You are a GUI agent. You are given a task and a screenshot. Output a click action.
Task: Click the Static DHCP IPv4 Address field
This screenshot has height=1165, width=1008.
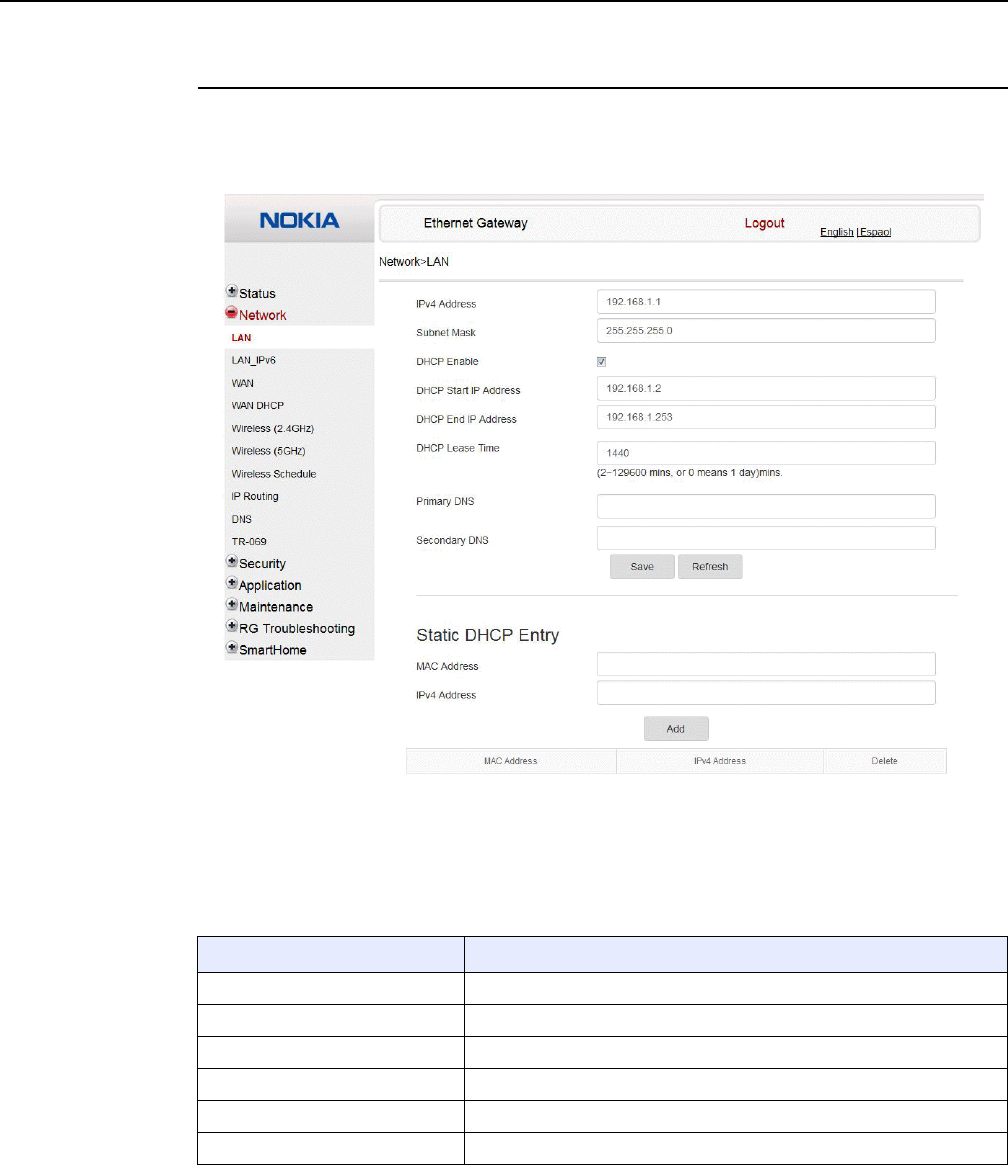766,692
